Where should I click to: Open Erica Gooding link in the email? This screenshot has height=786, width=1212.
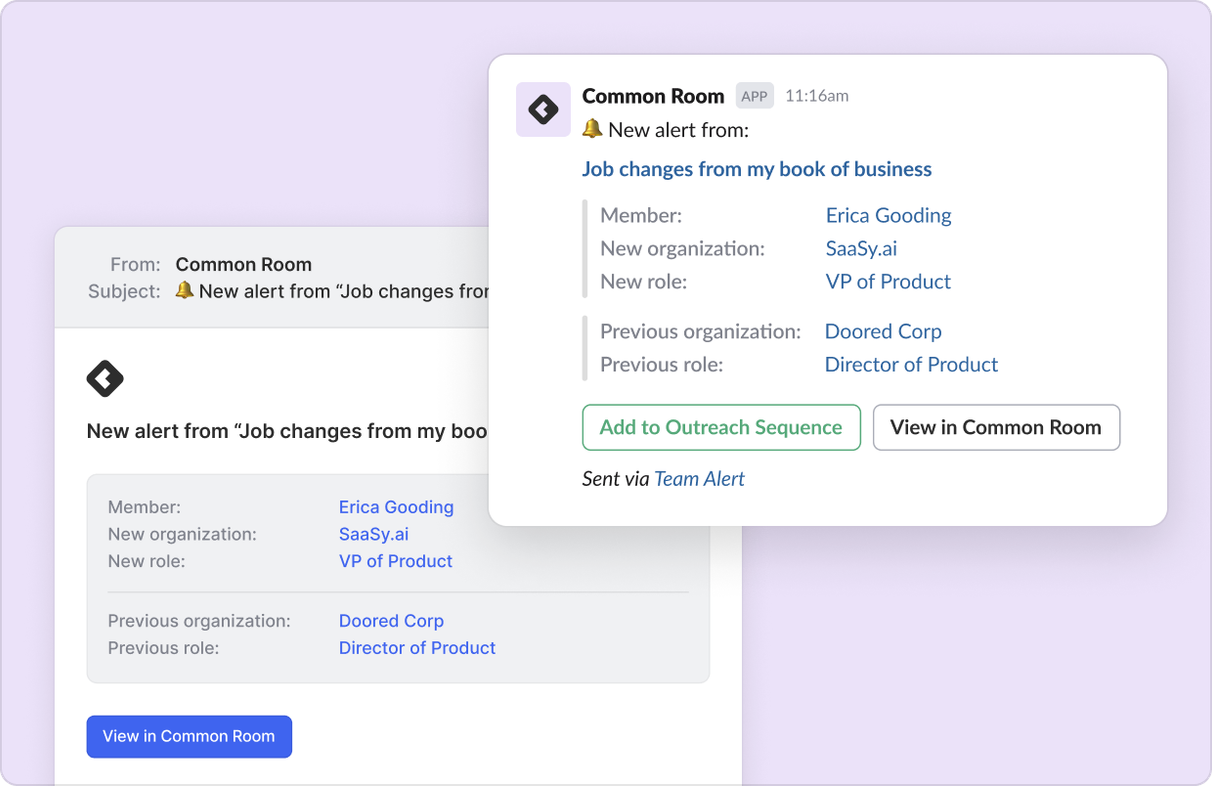point(396,507)
